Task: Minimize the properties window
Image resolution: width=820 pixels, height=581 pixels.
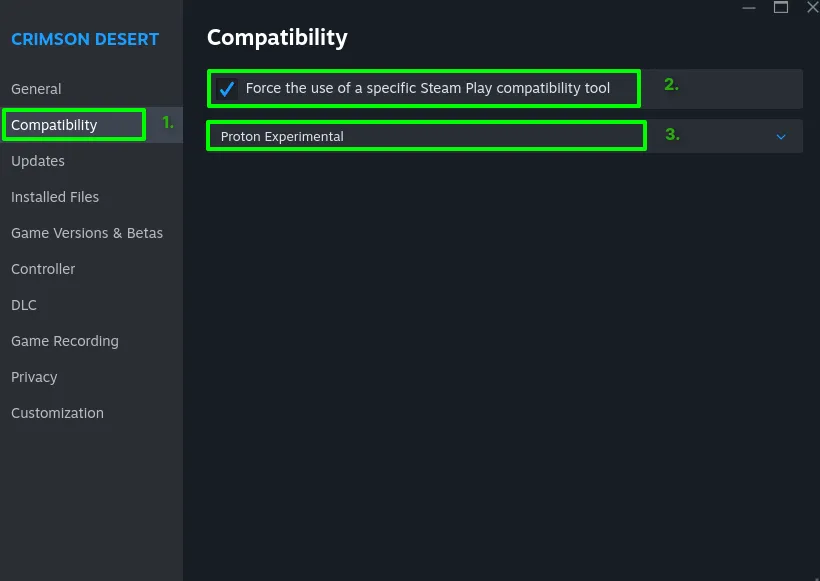Action: 749,8
